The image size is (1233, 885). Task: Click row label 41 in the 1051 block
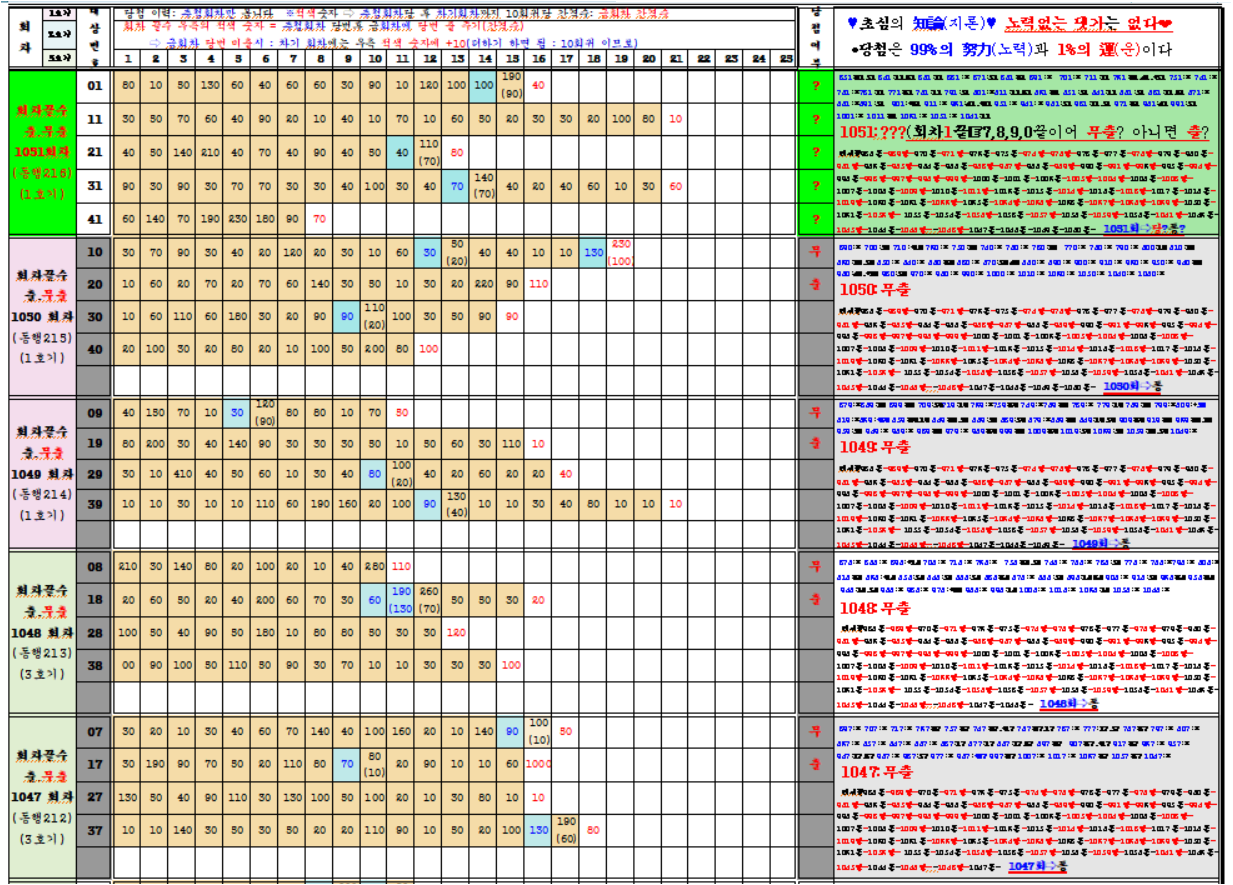click(95, 219)
